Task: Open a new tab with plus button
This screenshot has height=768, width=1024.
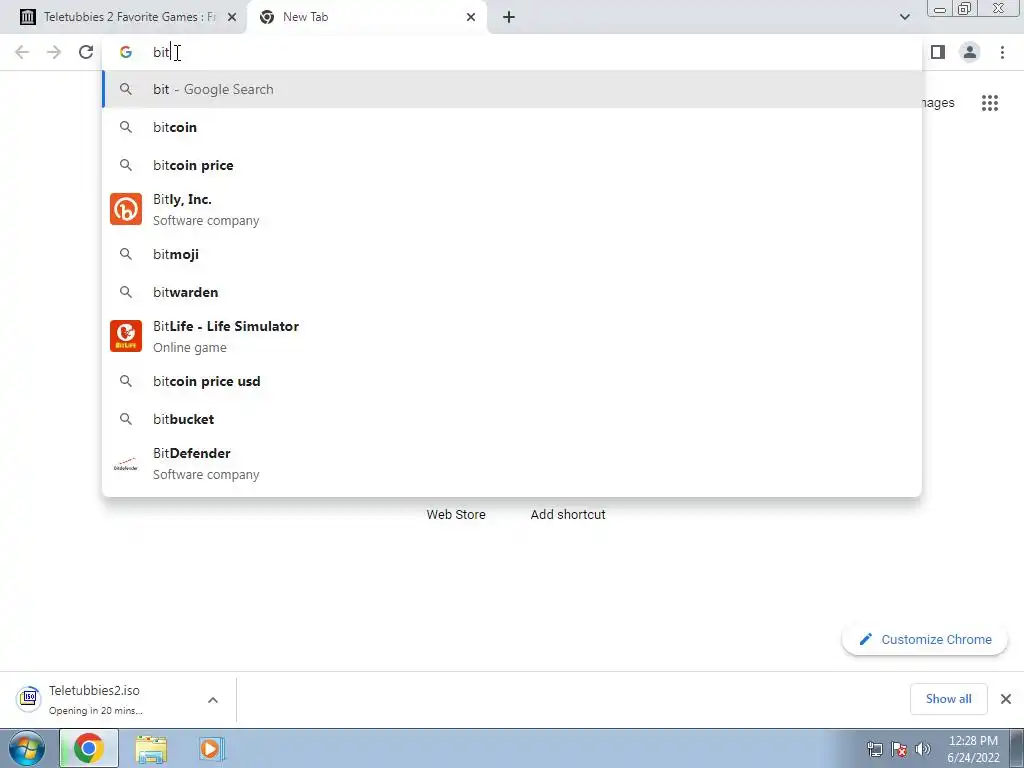Action: pyautogui.click(x=509, y=17)
